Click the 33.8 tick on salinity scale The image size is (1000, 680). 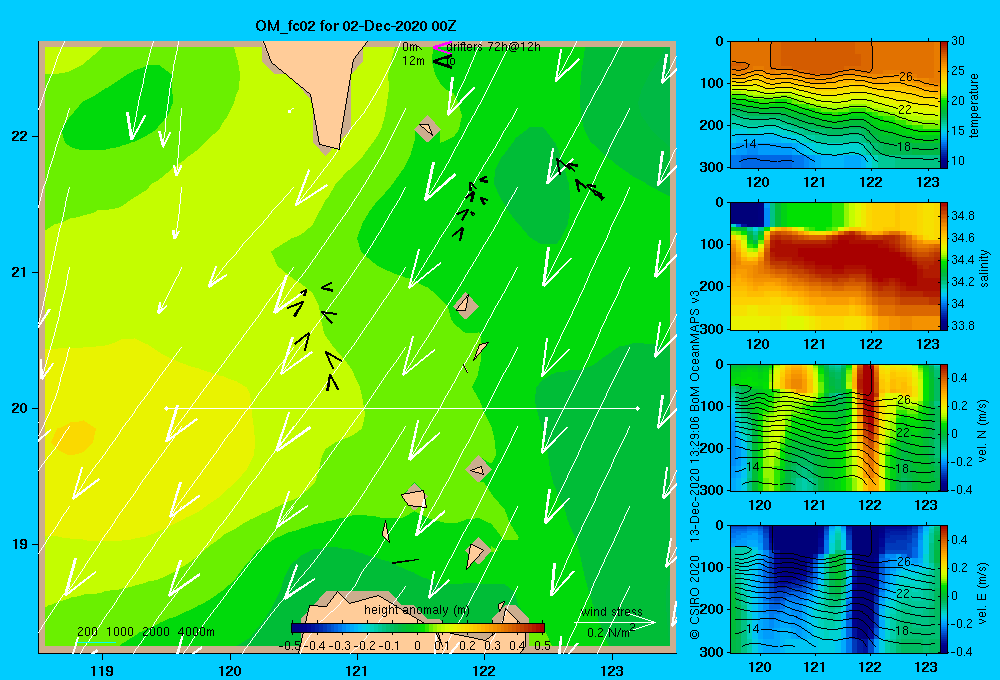coord(962,325)
